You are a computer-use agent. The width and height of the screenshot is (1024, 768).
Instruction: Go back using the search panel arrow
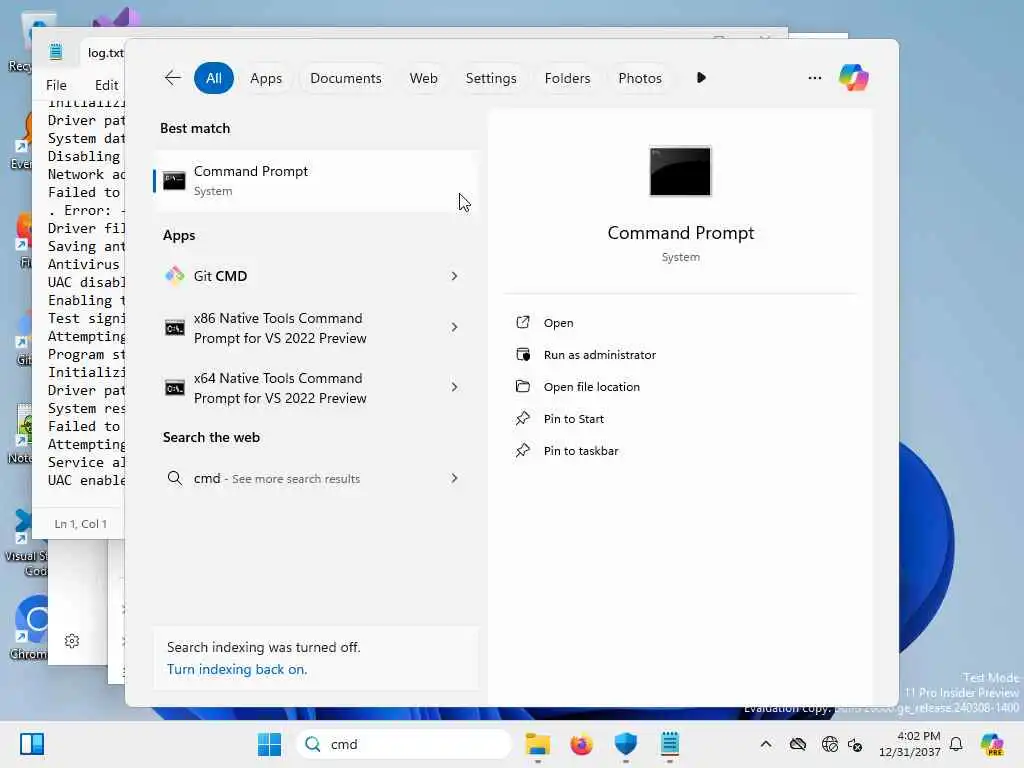pos(172,78)
